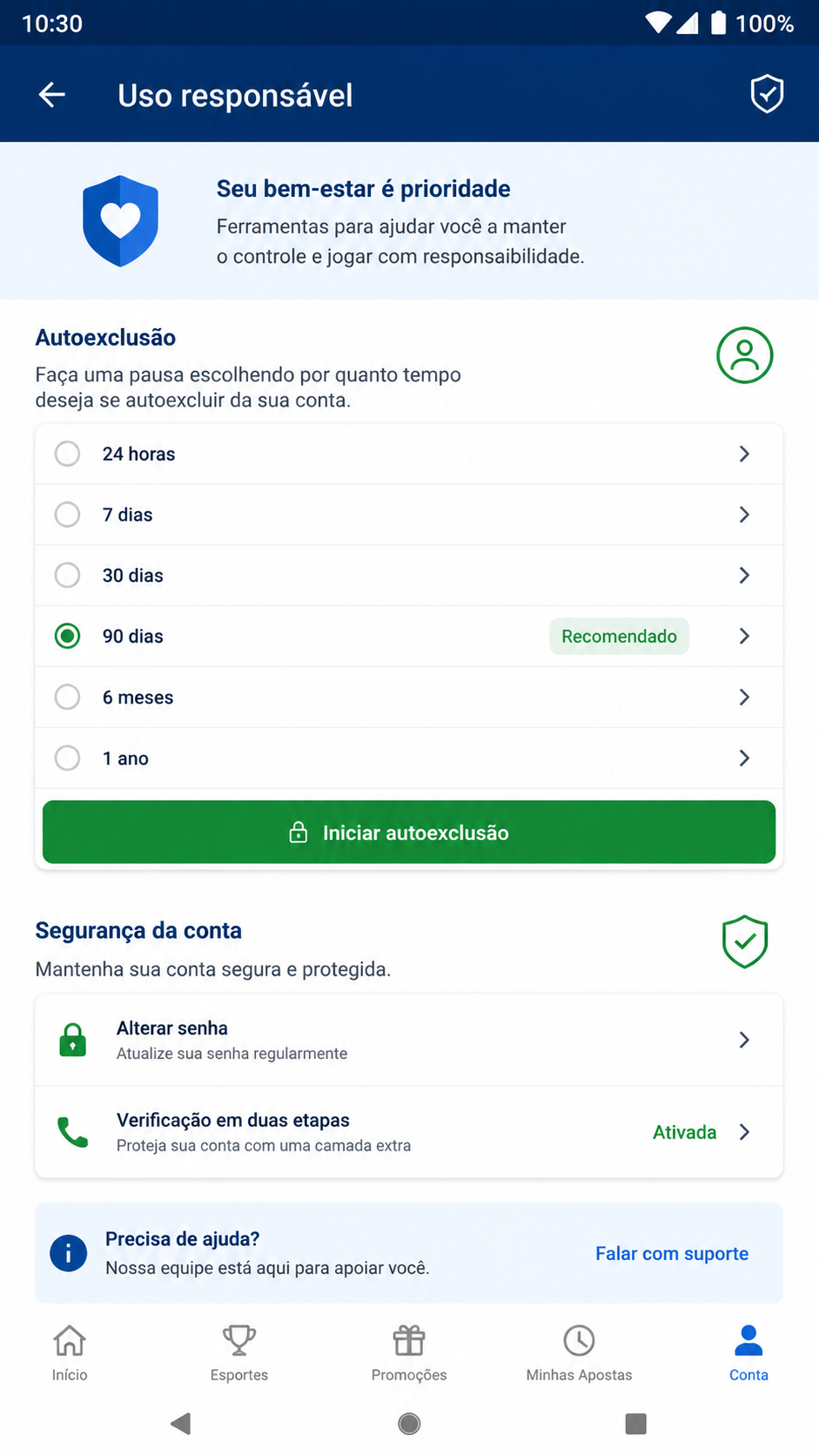
Task: Tap the back arrow in header
Action: tap(52, 95)
